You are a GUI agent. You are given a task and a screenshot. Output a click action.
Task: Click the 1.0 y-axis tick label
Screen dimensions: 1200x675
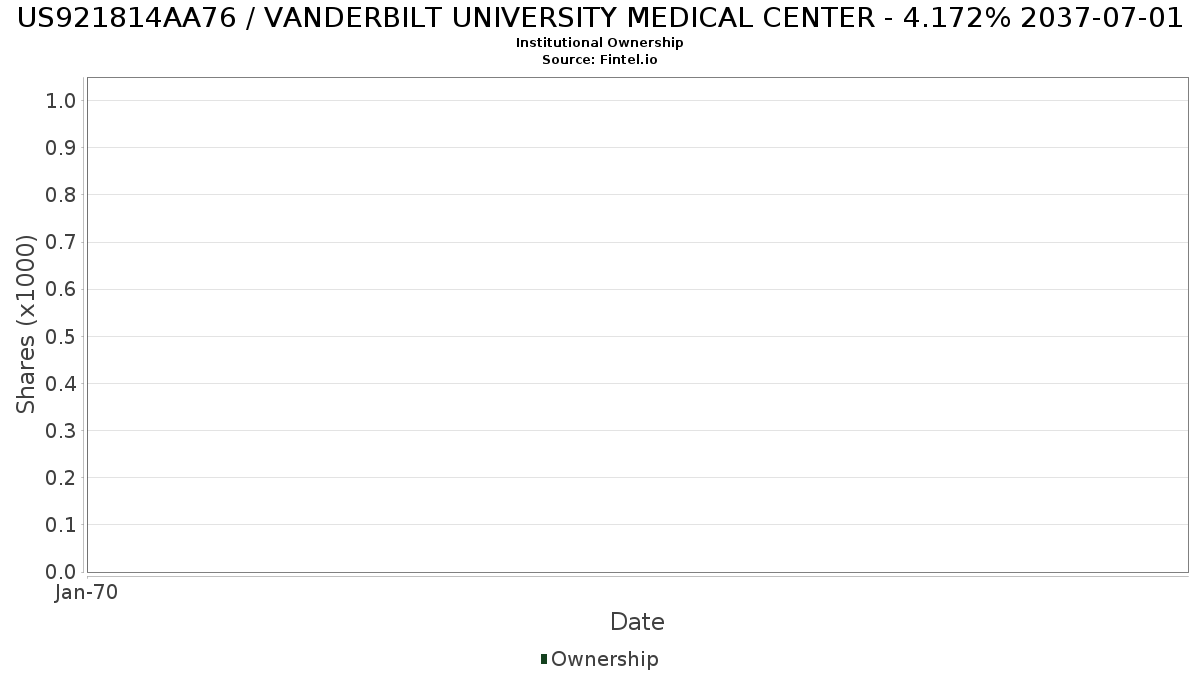pos(61,100)
